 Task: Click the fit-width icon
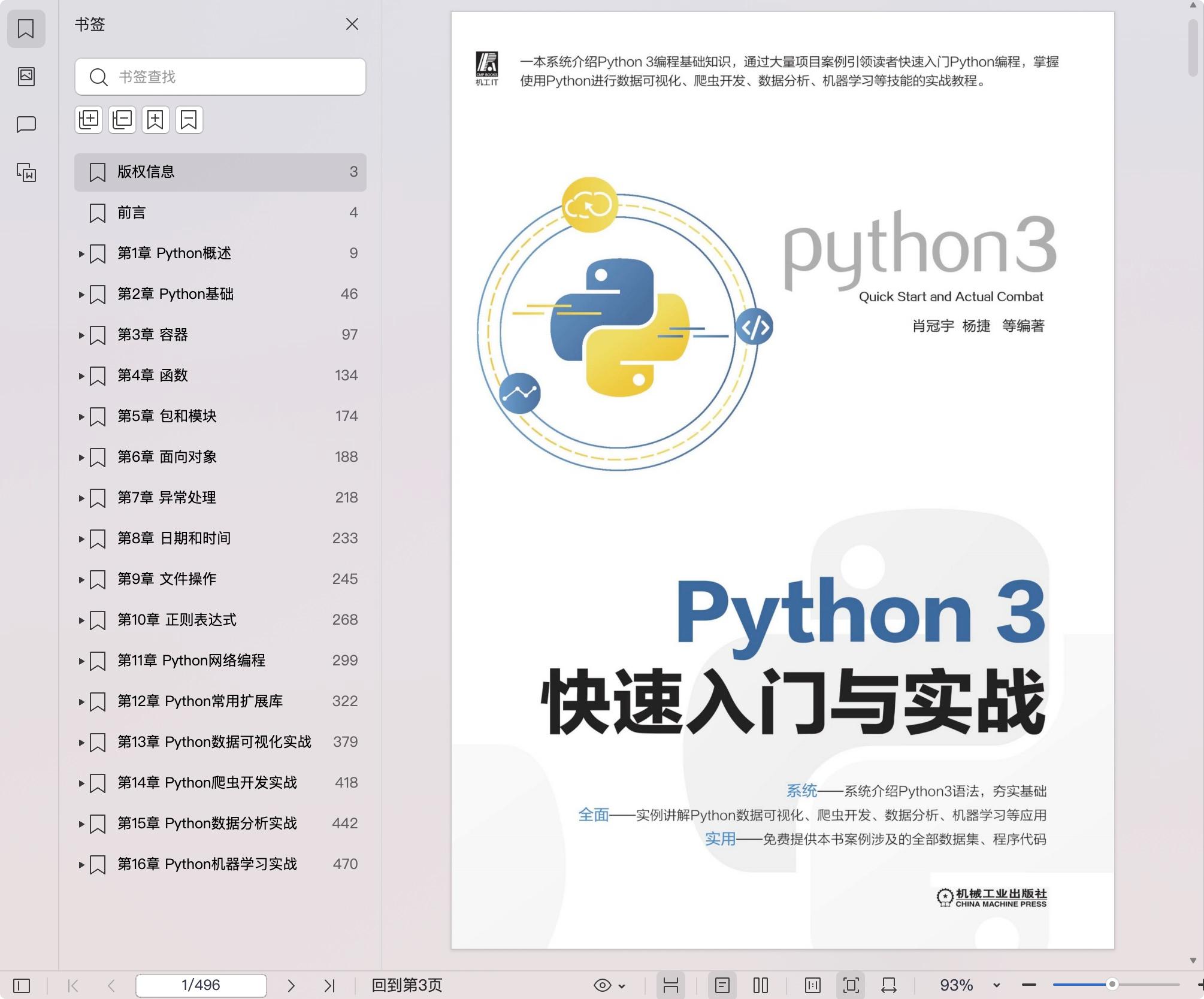click(x=889, y=985)
